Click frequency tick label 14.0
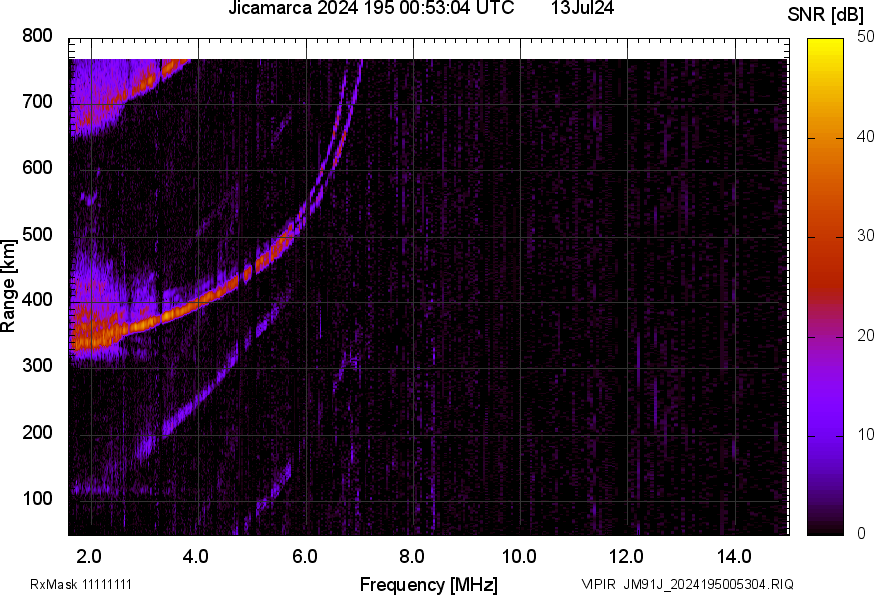 (734, 557)
